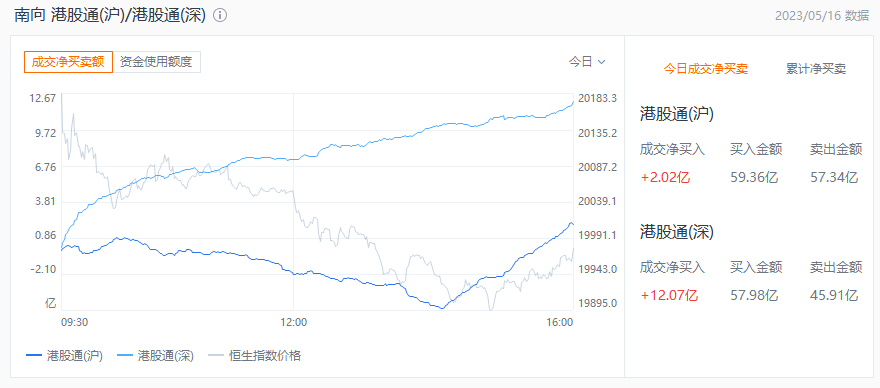
Task: Select the 成交净买卖额 tab
Action: tap(68, 62)
